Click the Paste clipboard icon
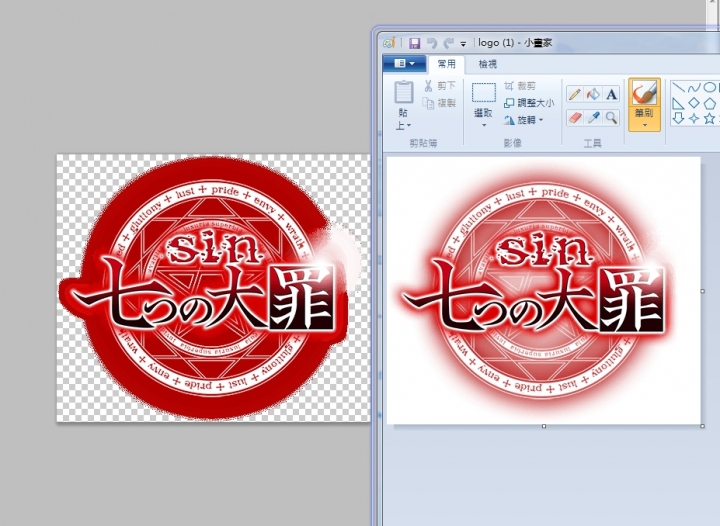Viewport: 720px width, 526px height. [404, 91]
